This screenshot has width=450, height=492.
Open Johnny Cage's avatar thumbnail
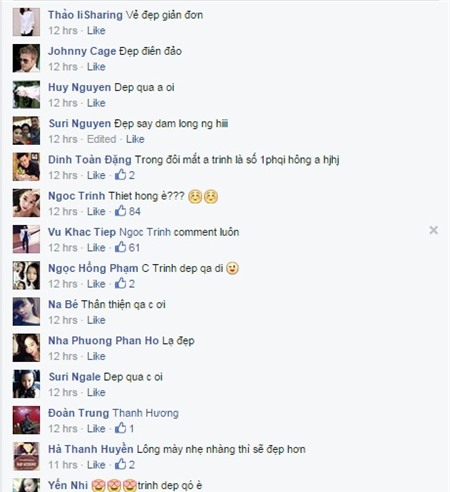click(x=26, y=58)
